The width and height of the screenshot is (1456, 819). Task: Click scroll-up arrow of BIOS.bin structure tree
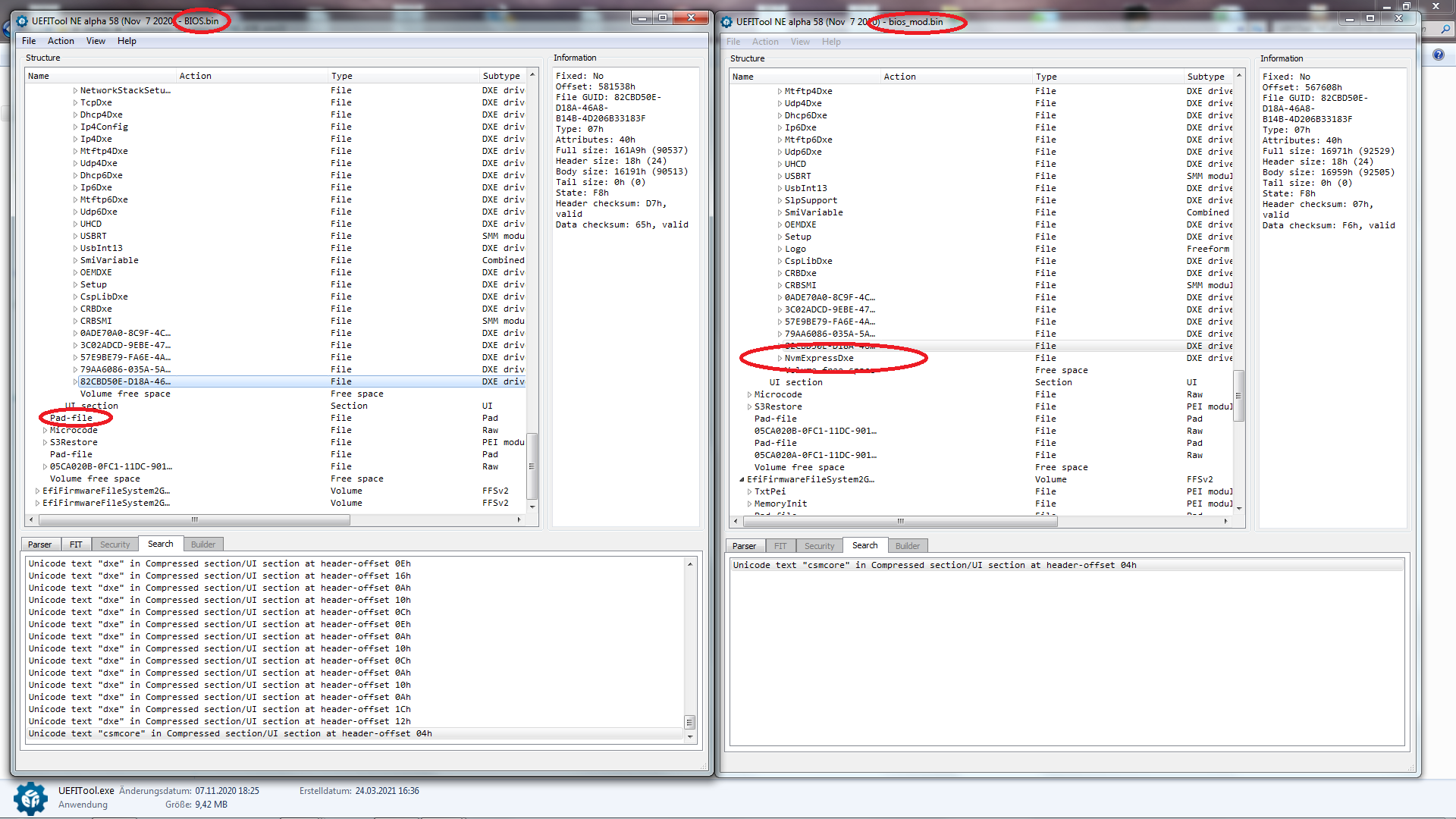click(532, 75)
